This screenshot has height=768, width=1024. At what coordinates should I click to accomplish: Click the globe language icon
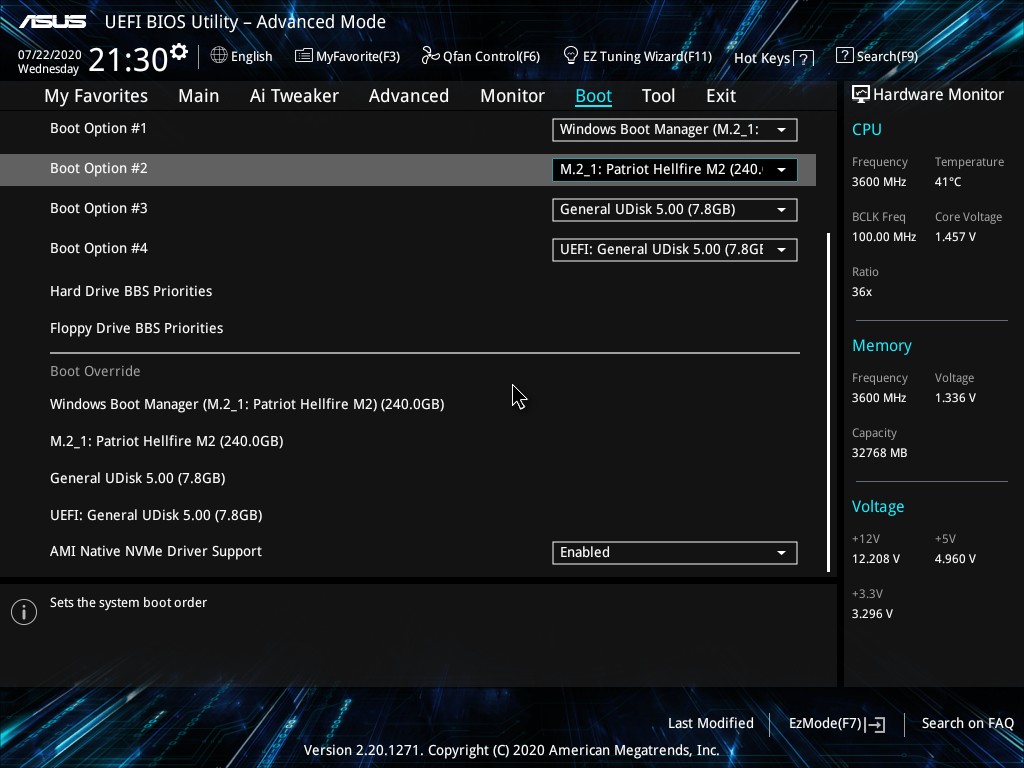point(219,56)
